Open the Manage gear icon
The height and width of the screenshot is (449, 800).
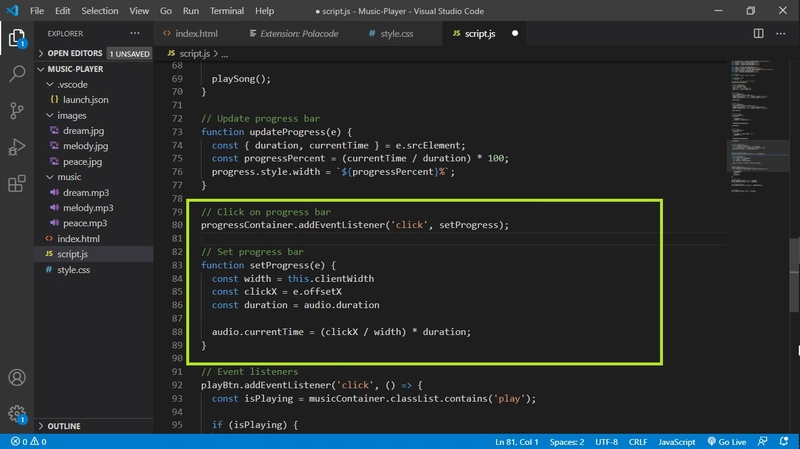pyautogui.click(x=17, y=413)
